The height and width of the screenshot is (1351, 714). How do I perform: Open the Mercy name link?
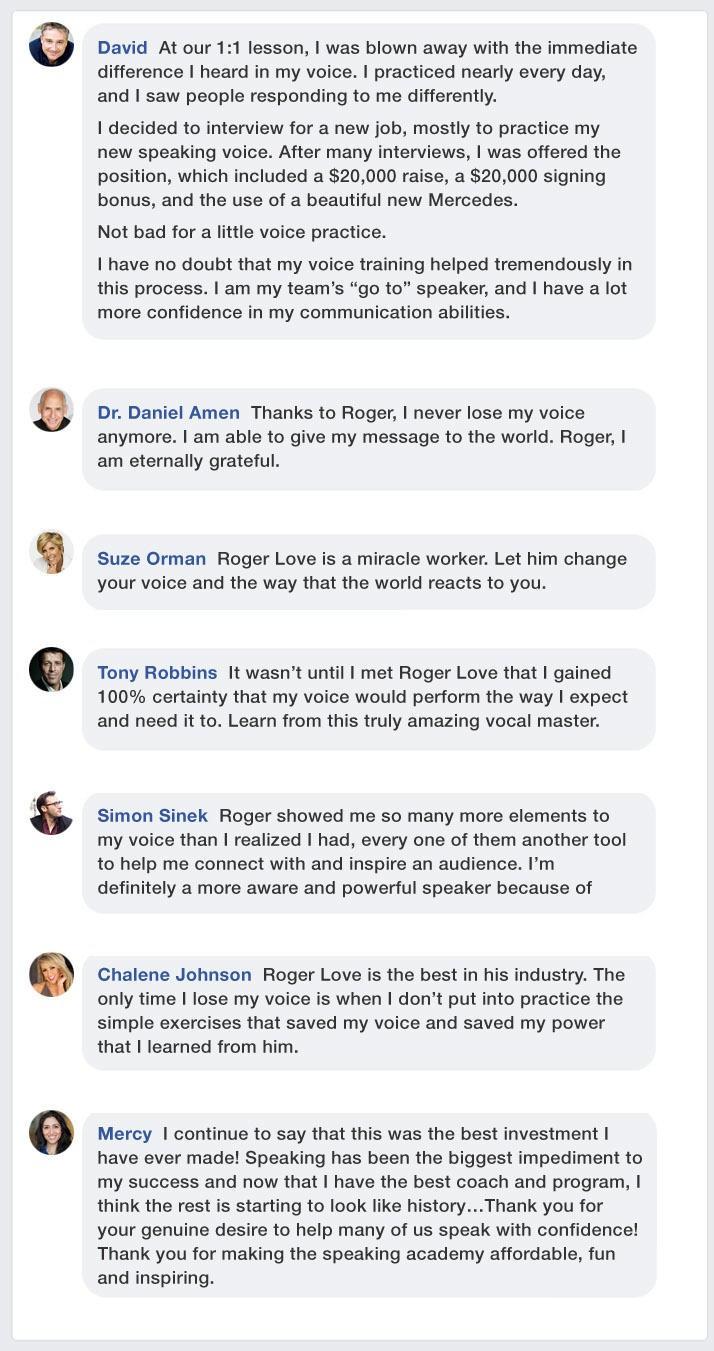click(124, 1134)
